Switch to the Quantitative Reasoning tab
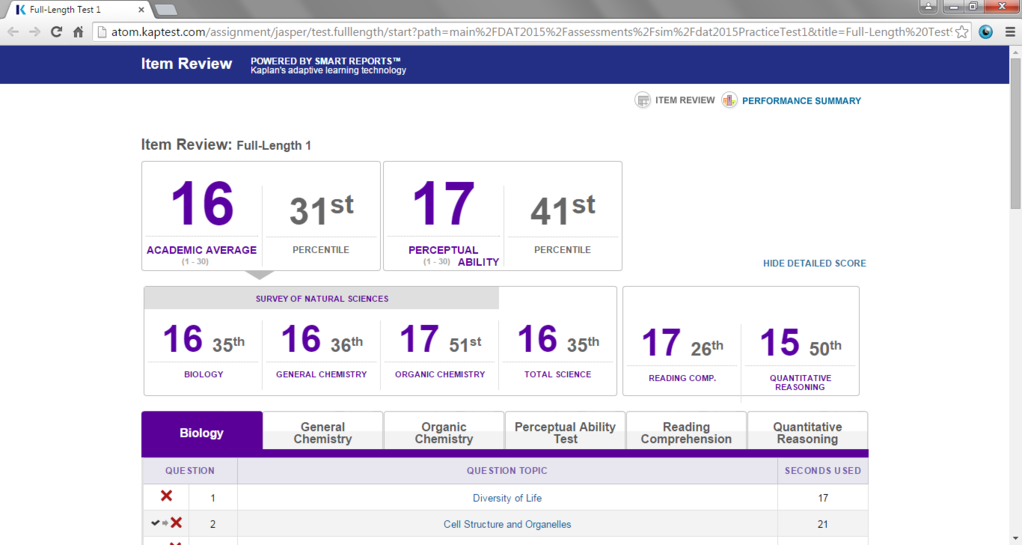This screenshot has height=545, width=1022. [x=807, y=433]
